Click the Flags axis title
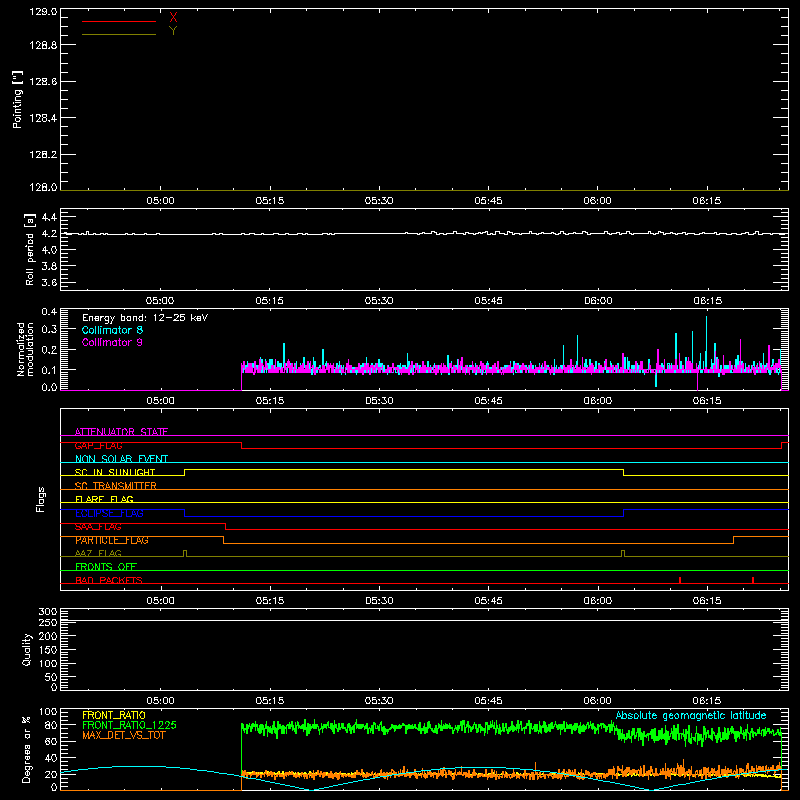This screenshot has height=800, width=800. coord(41,499)
